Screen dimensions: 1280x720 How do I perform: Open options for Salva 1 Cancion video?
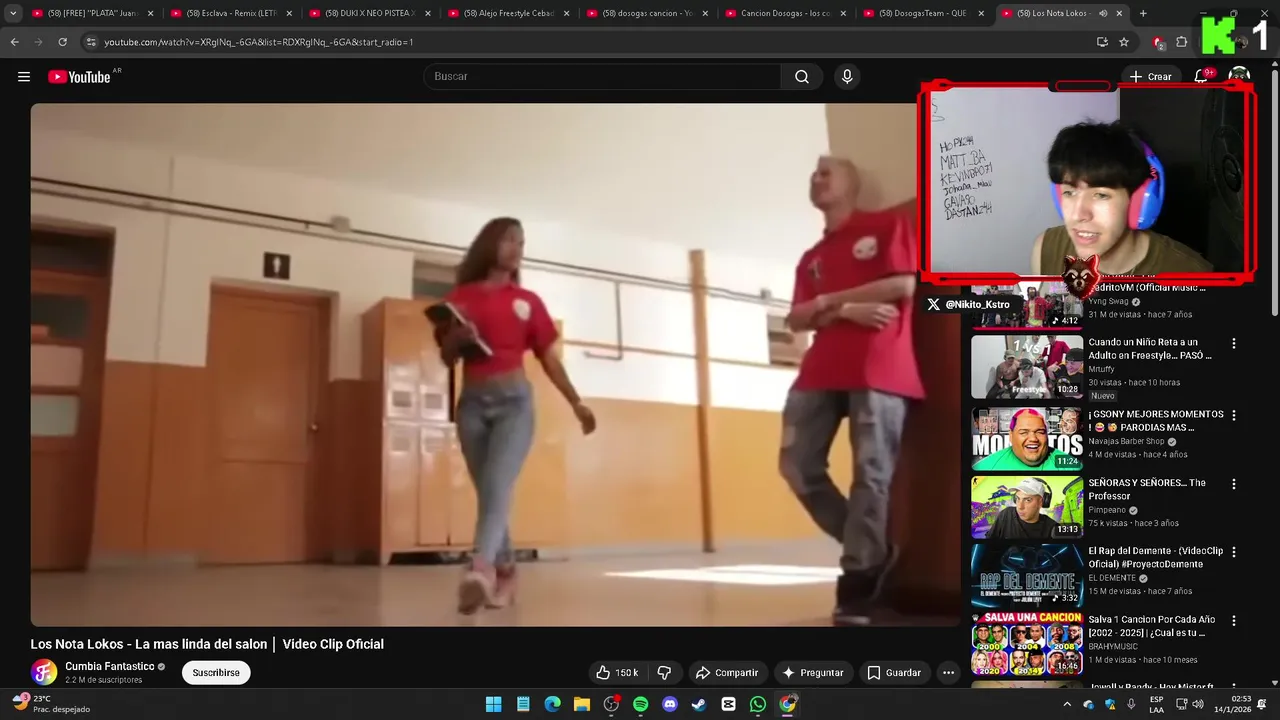point(1233,621)
